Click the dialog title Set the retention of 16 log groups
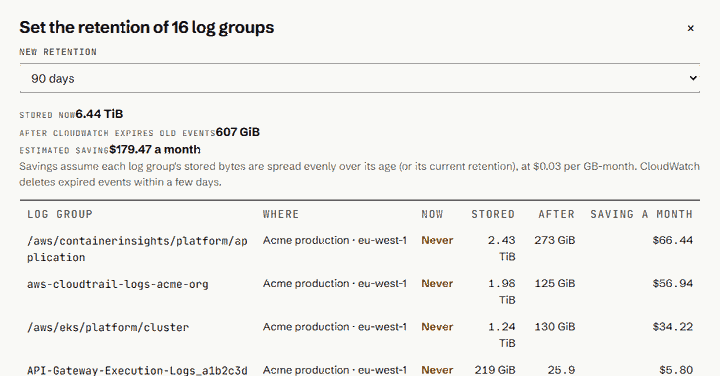 (146, 28)
